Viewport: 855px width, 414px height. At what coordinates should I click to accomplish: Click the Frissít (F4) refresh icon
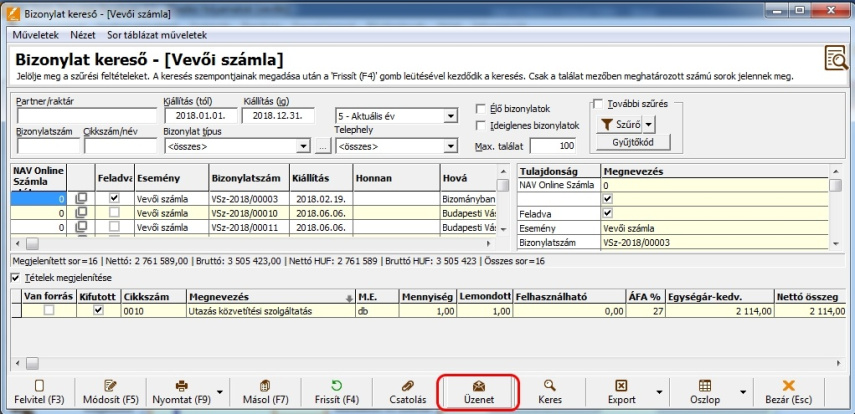click(x=336, y=385)
